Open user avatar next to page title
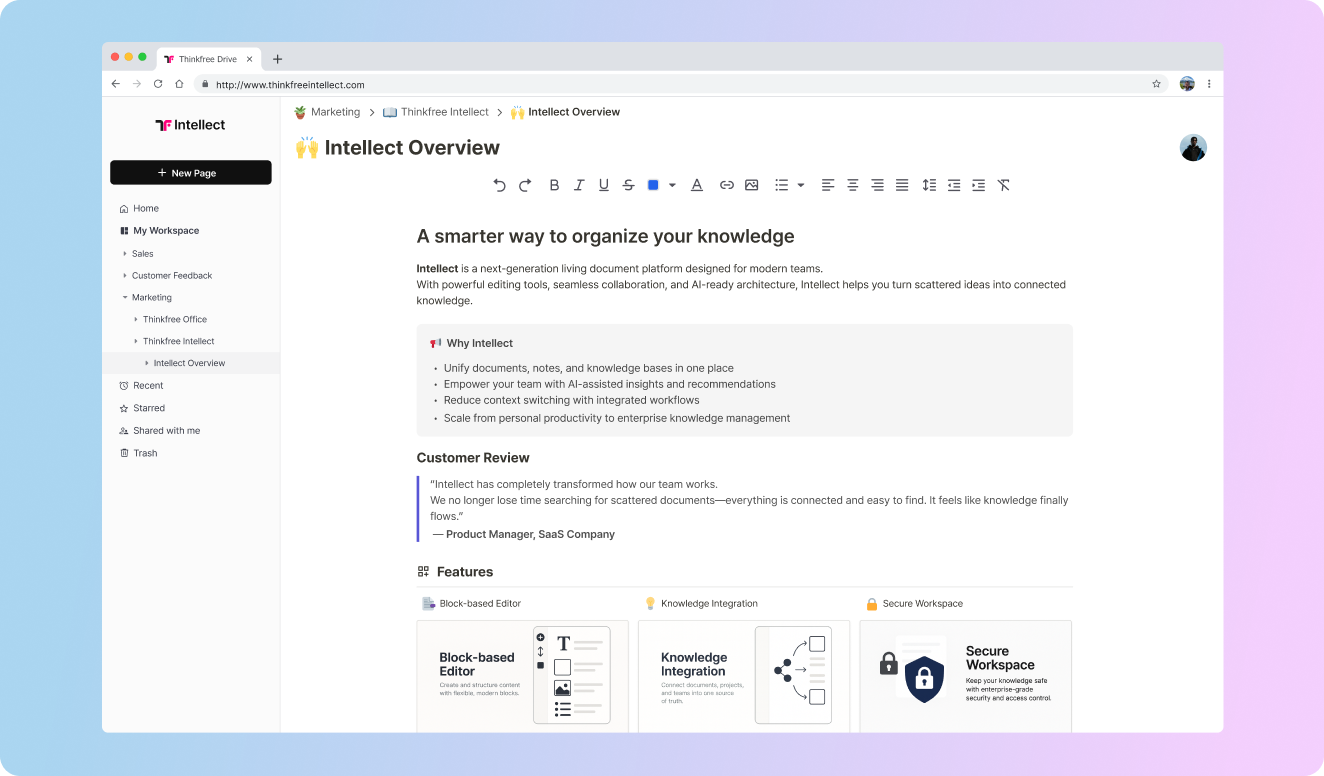Viewport: 1324px width, 776px height. pos(1193,148)
